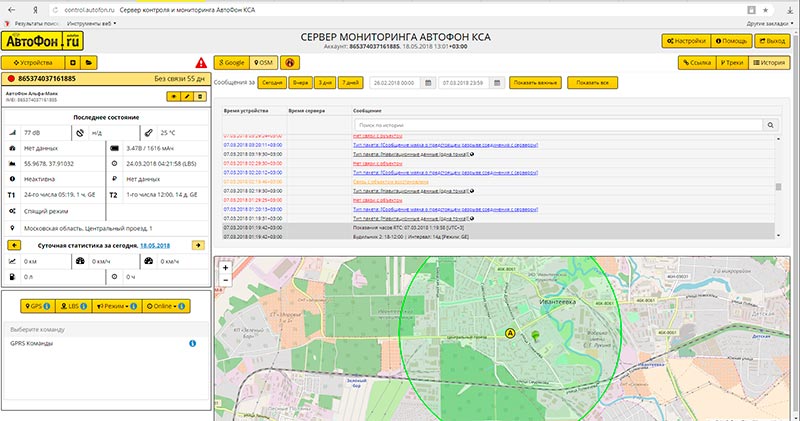Open the 18.05.2018 statistics date link
The height and width of the screenshot is (421, 800).
(155, 245)
